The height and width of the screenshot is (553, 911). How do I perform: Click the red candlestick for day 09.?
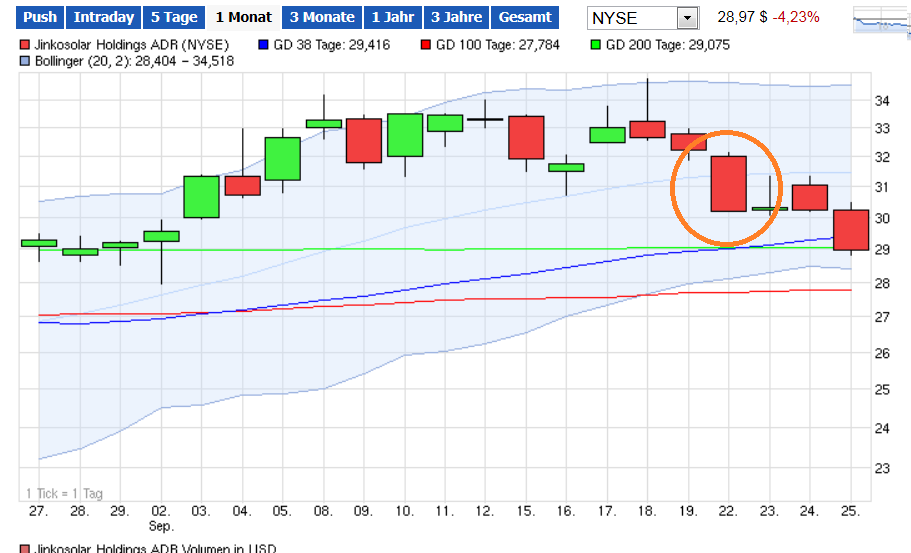pyautogui.click(x=364, y=141)
